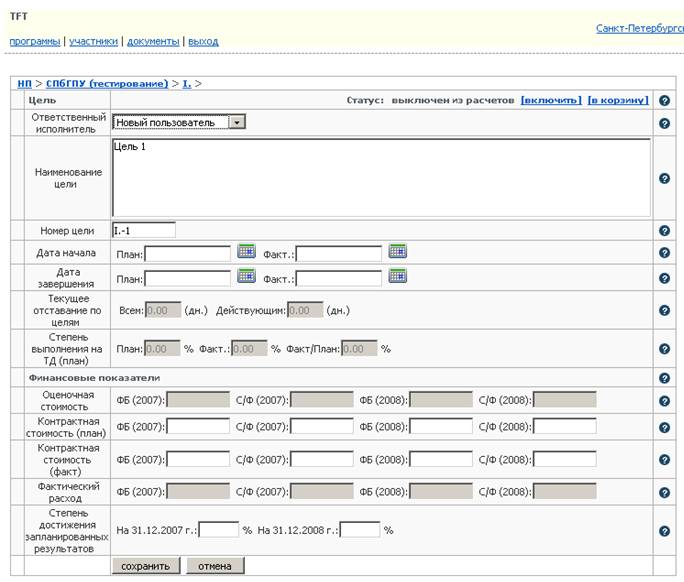This screenshot has width=684, height=582.
Task: Expand the Новый пользователь dropdown
Action: [237, 122]
